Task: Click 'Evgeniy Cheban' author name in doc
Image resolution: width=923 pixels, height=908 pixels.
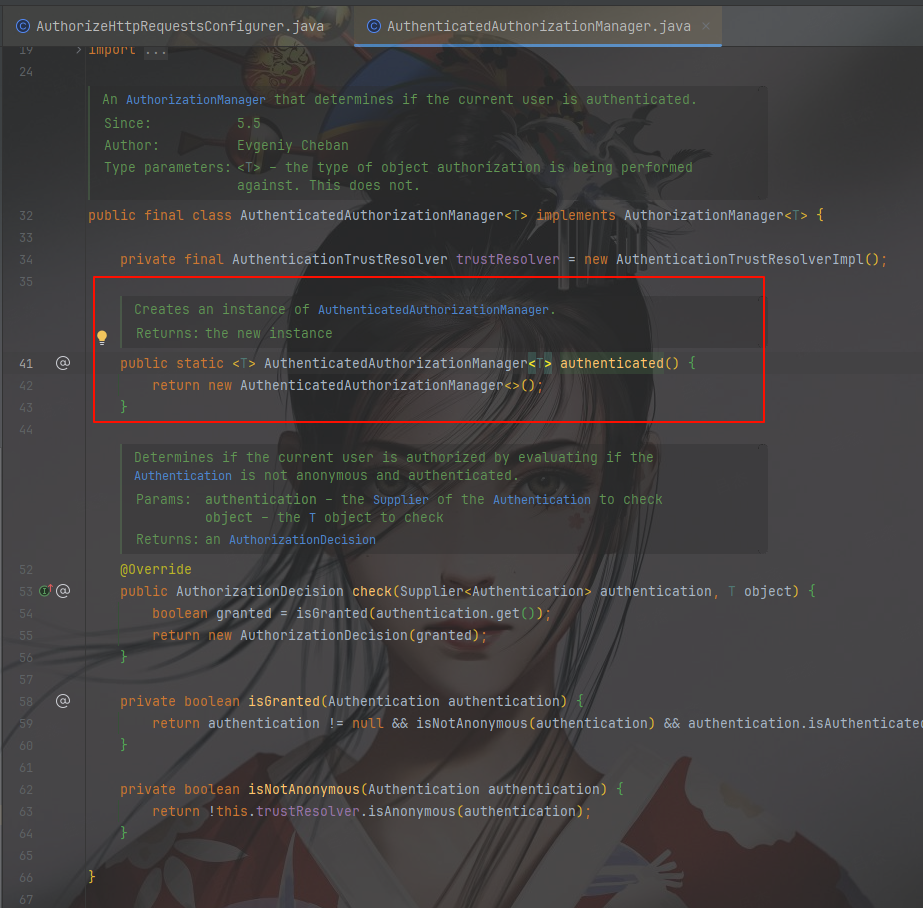Action: coord(293,145)
